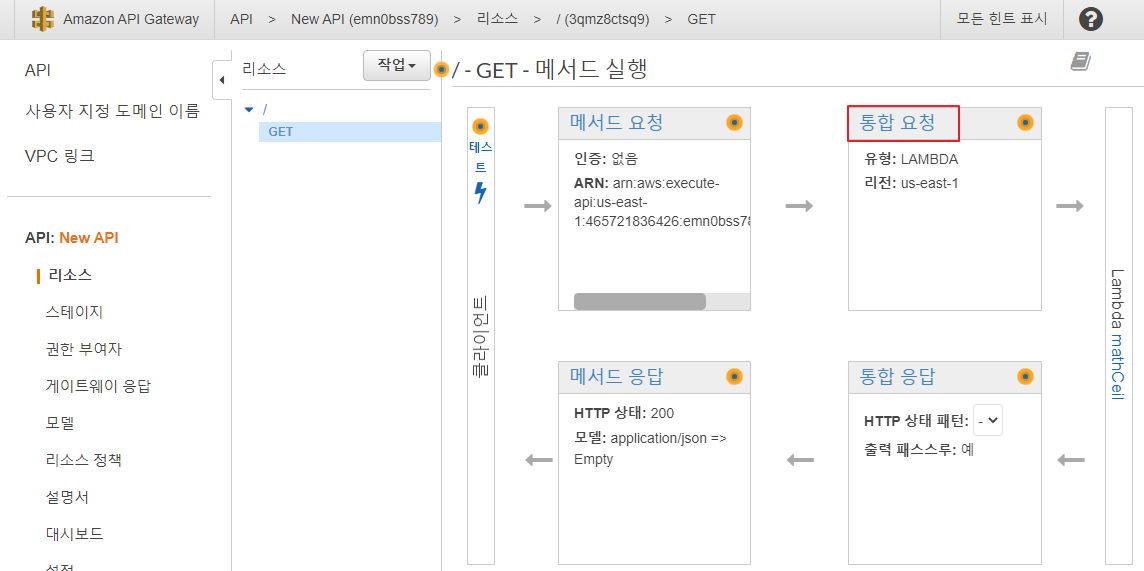The image size is (1144, 571).
Task: Click hint dot in 통합 요청 box
Action: [1025, 123]
